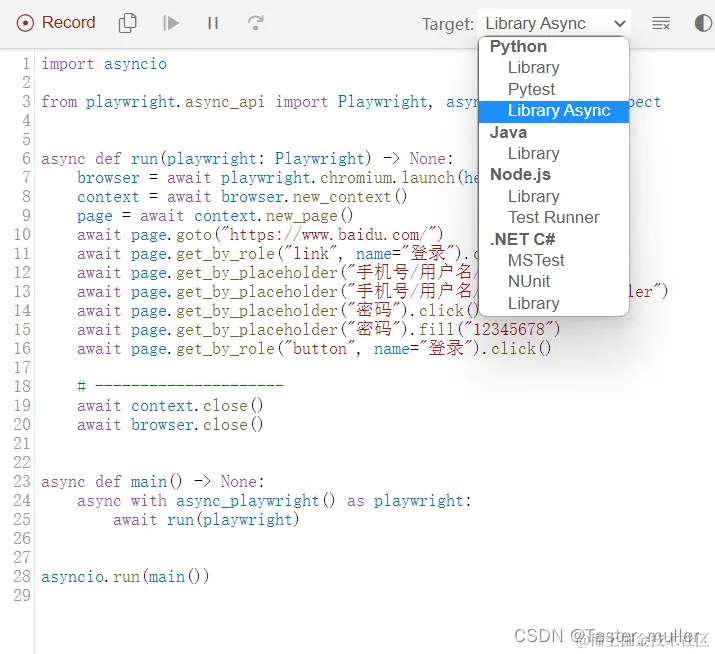Resume script with the play icon
The height and width of the screenshot is (654, 715).
[x=171, y=23]
